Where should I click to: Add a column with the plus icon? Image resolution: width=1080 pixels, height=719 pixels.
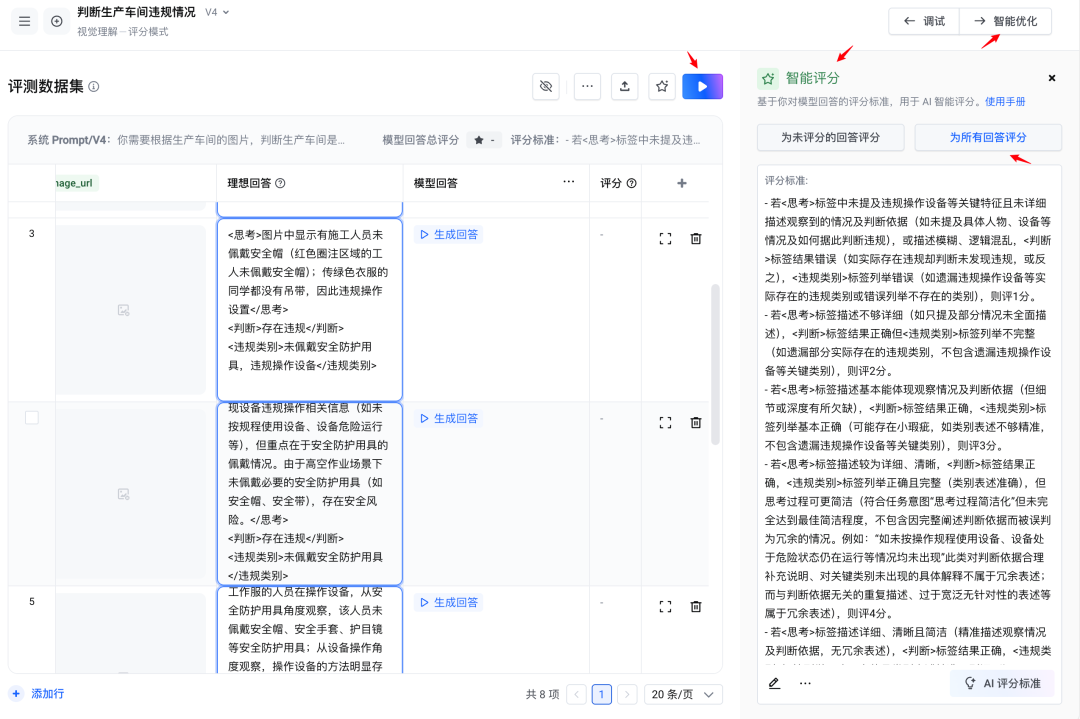pyautogui.click(x=682, y=183)
